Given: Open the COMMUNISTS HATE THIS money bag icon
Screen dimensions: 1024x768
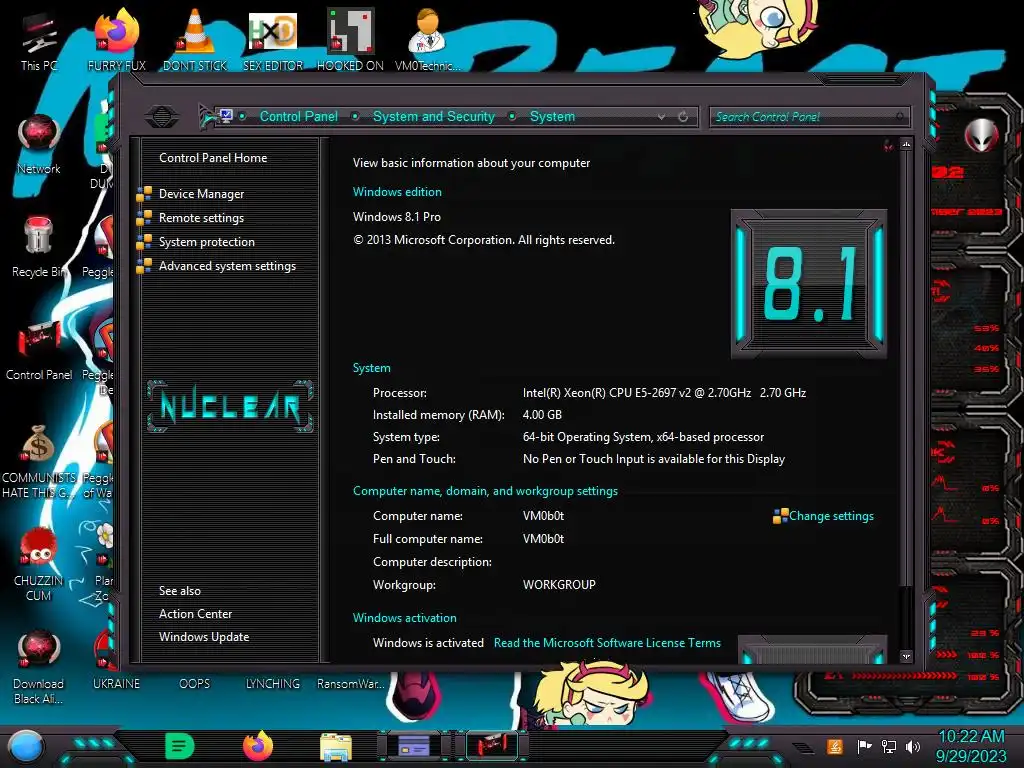Looking at the screenshot, I should pyautogui.click(x=39, y=461).
